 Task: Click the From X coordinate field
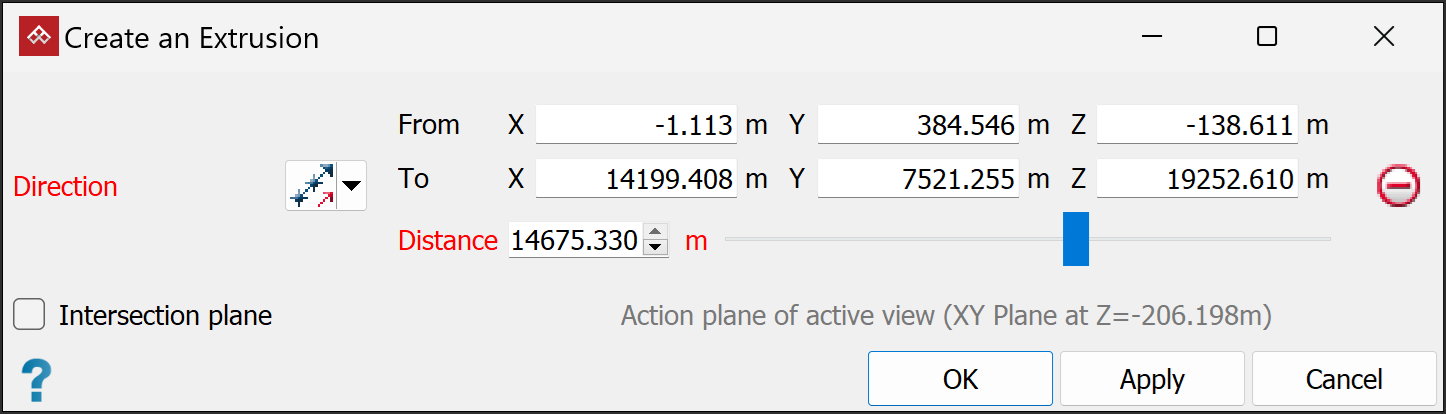click(x=636, y=125)
